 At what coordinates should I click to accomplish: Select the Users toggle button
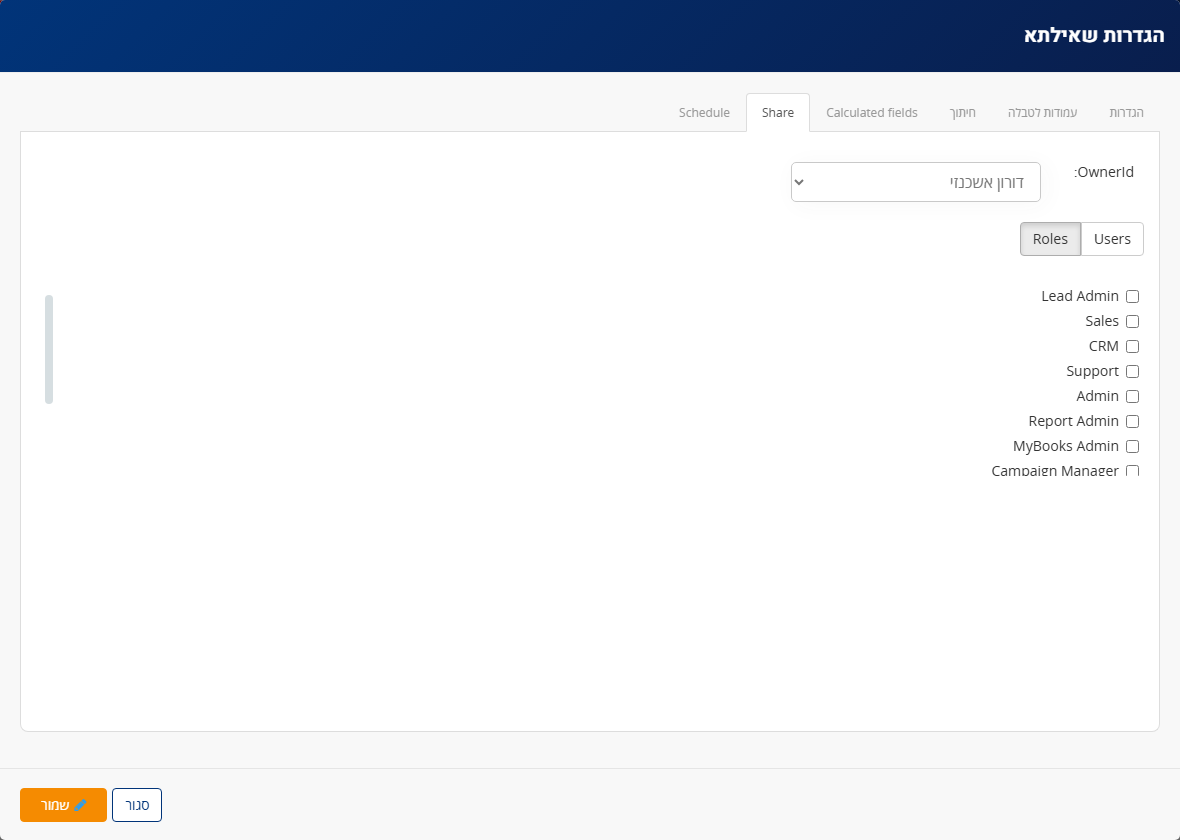[1112, 239]
